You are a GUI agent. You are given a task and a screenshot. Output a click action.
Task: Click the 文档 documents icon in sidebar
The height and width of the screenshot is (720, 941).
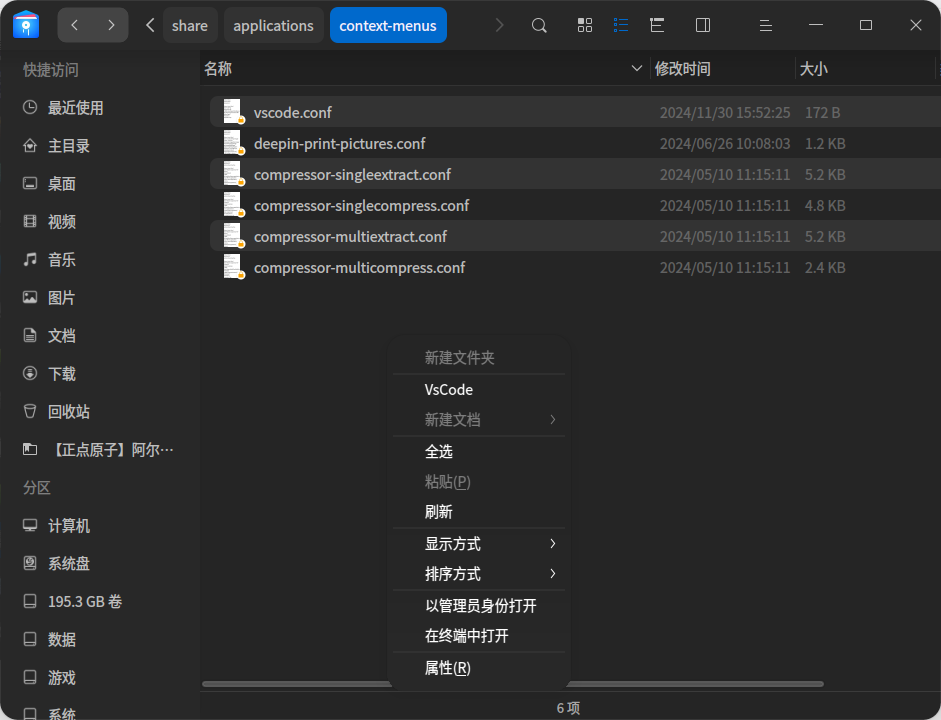point(29,335)
